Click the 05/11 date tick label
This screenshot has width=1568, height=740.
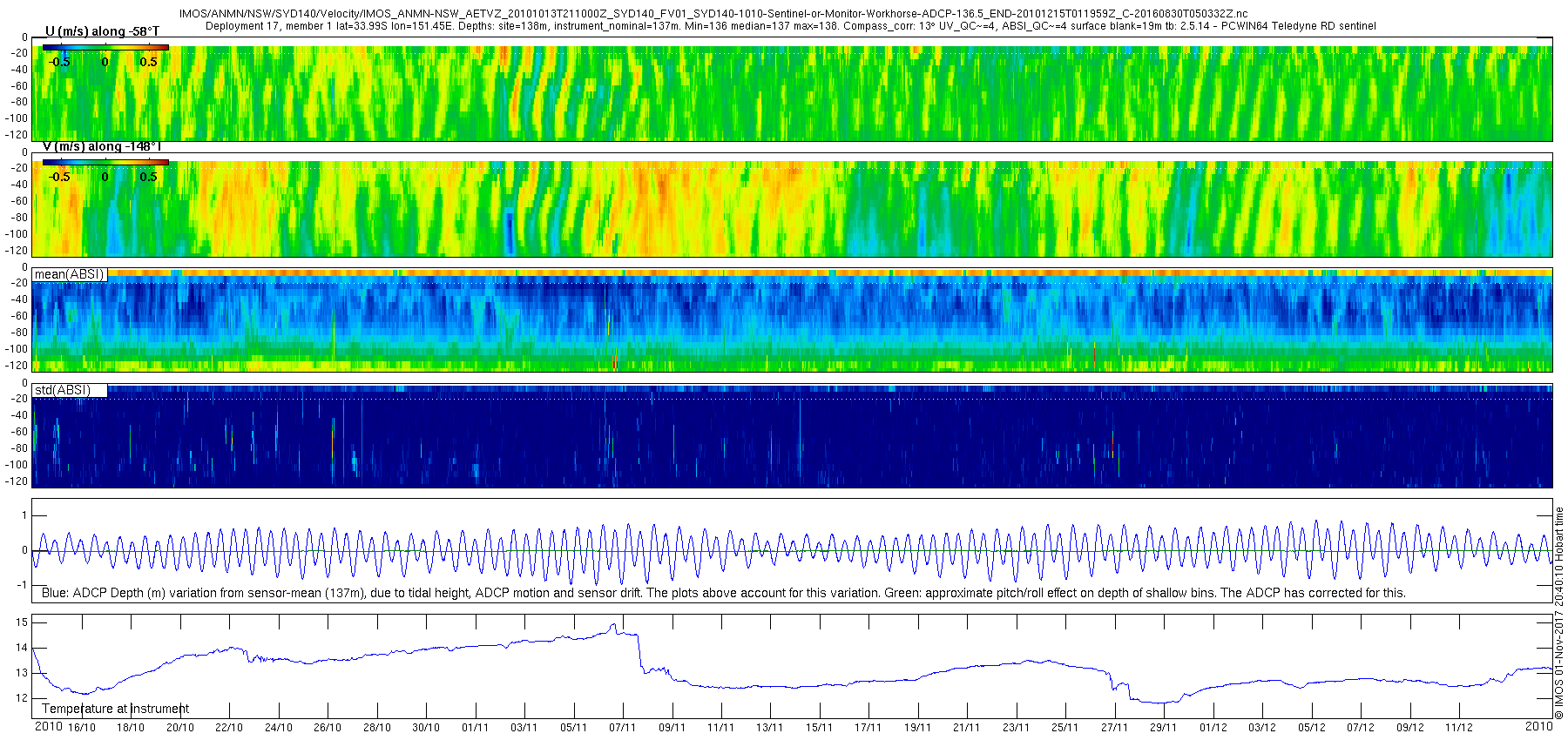[574, 727]
